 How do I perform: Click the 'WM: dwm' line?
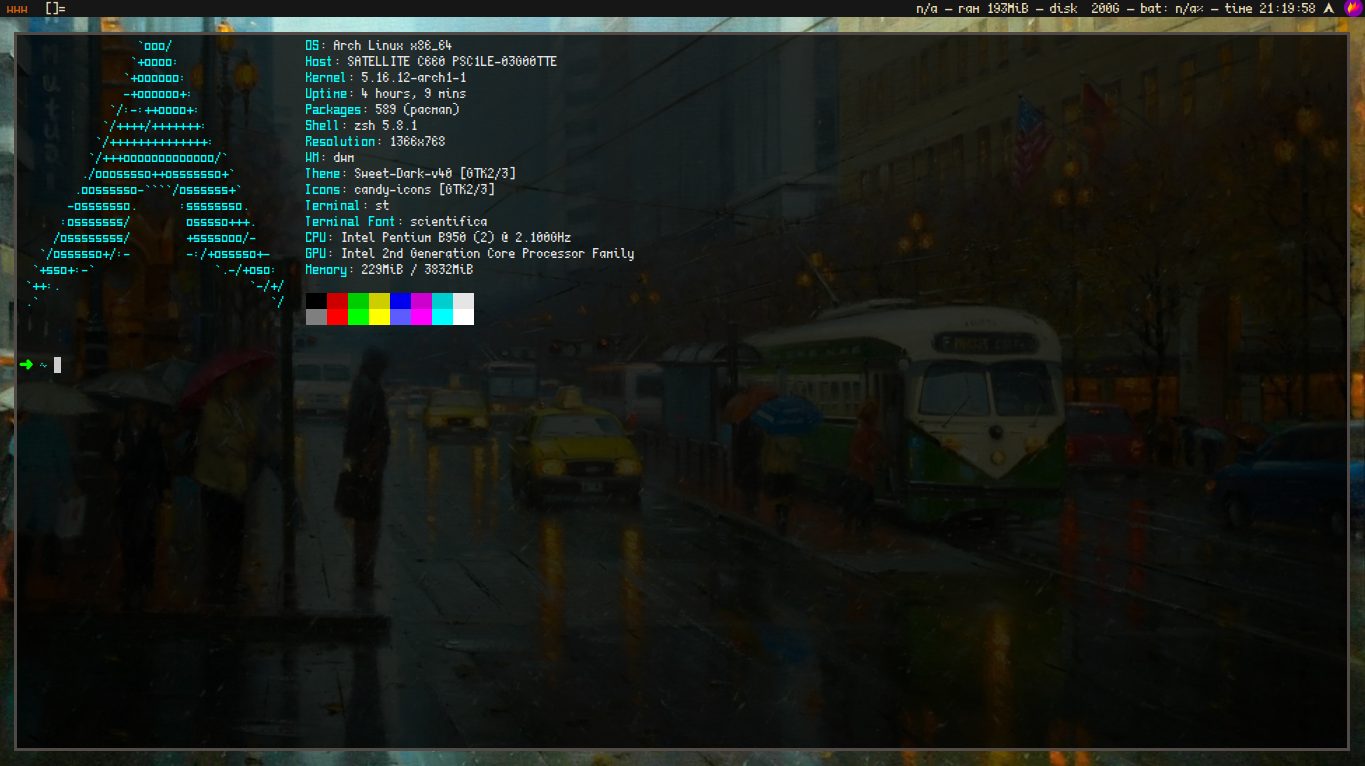coord(330,158)
